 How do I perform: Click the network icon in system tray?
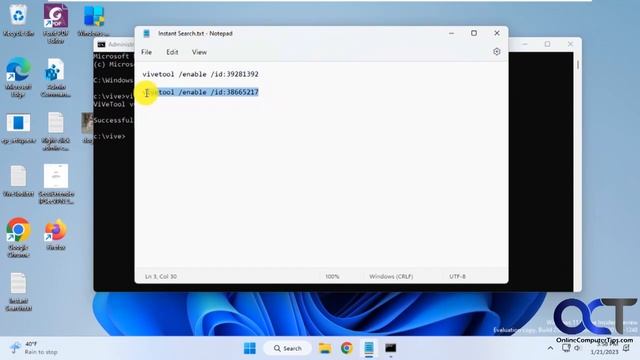coord(566,348)
